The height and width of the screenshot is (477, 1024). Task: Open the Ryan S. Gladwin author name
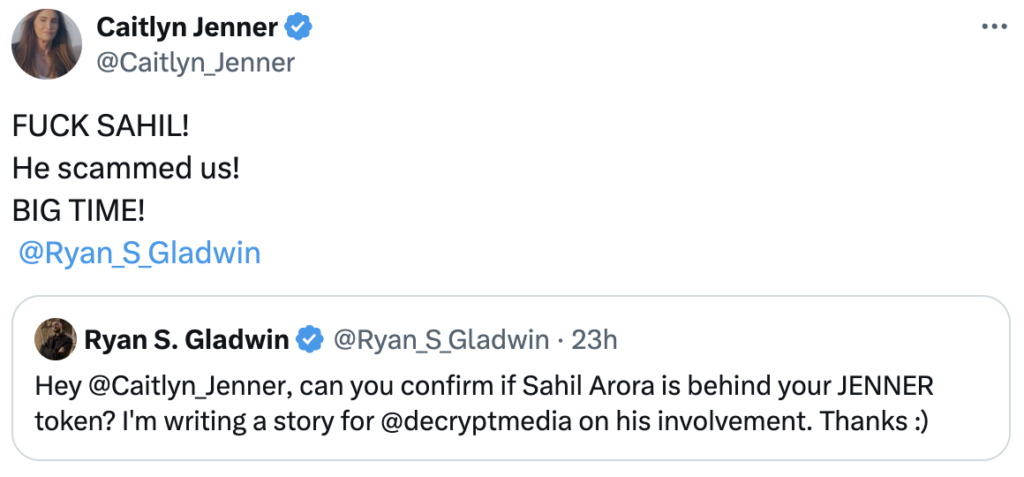[187, 340]
